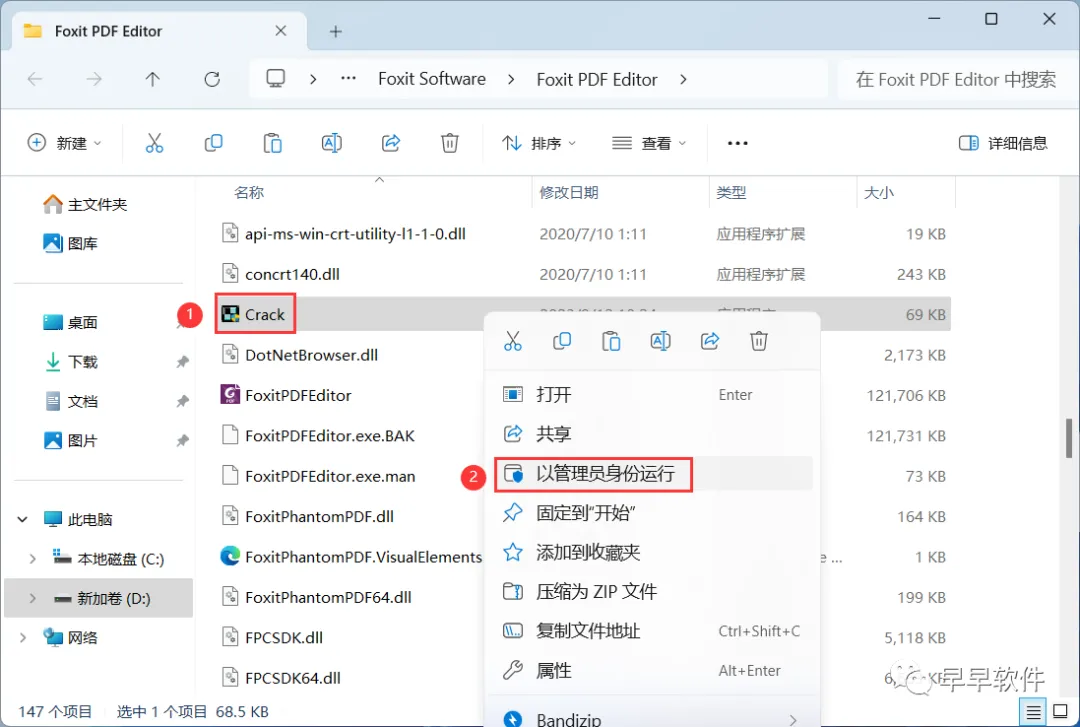Switch to the details list view icon

coord(1033,712)
